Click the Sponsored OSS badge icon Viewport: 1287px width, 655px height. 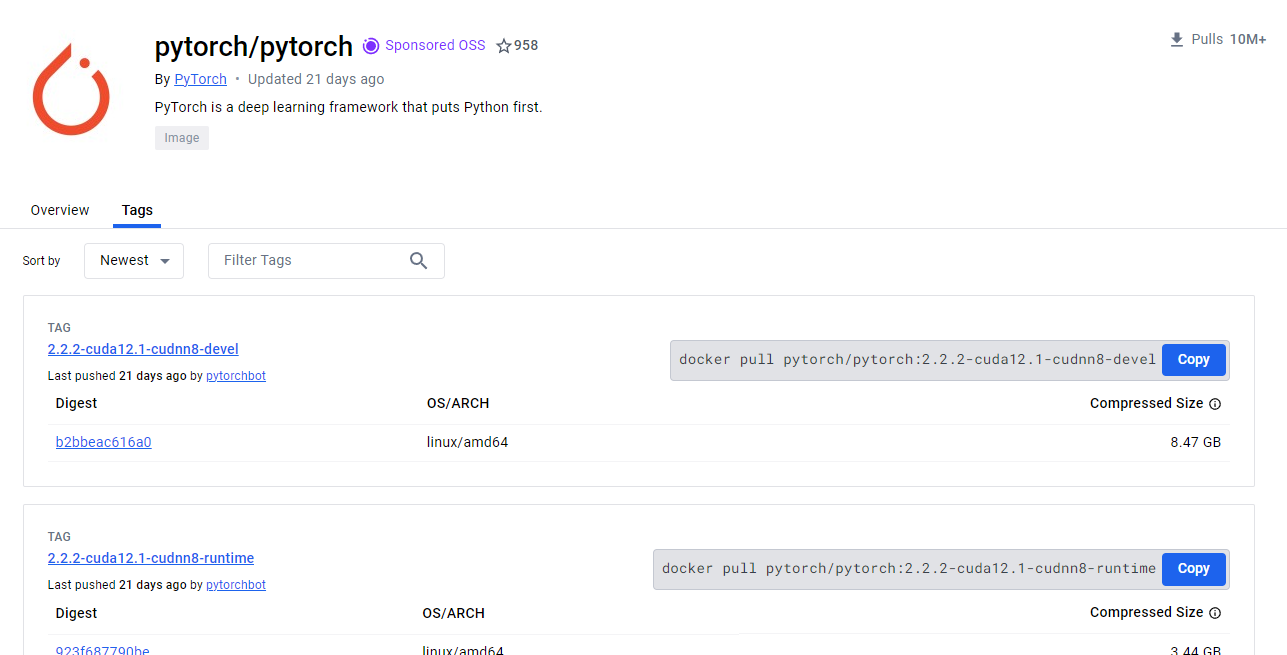pos(371,45)
